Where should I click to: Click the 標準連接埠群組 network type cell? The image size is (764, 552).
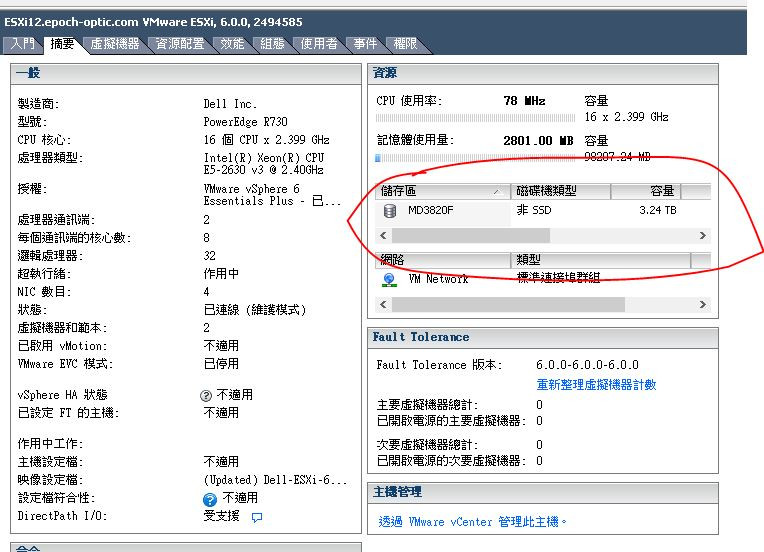[x=558, y=278]
